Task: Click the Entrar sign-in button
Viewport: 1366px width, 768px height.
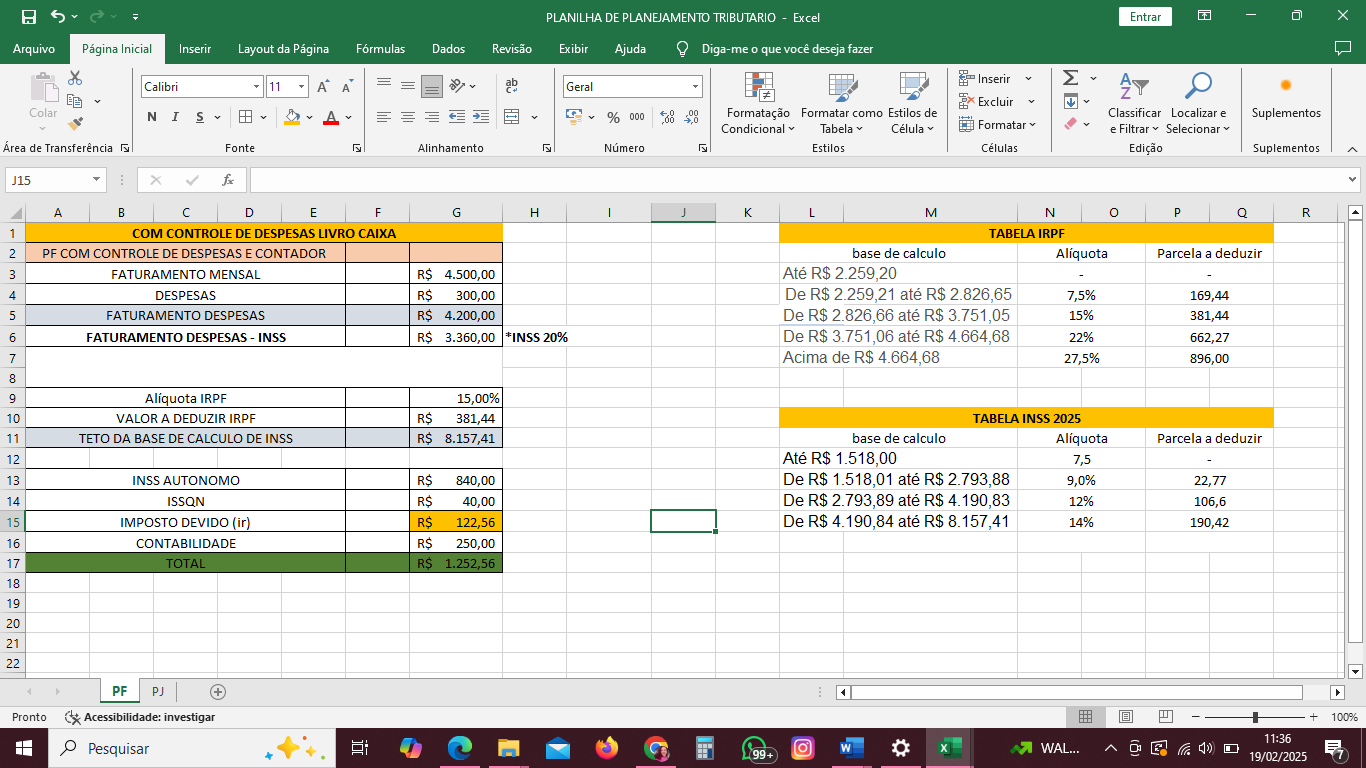Action: click(x=1145, y=17)
